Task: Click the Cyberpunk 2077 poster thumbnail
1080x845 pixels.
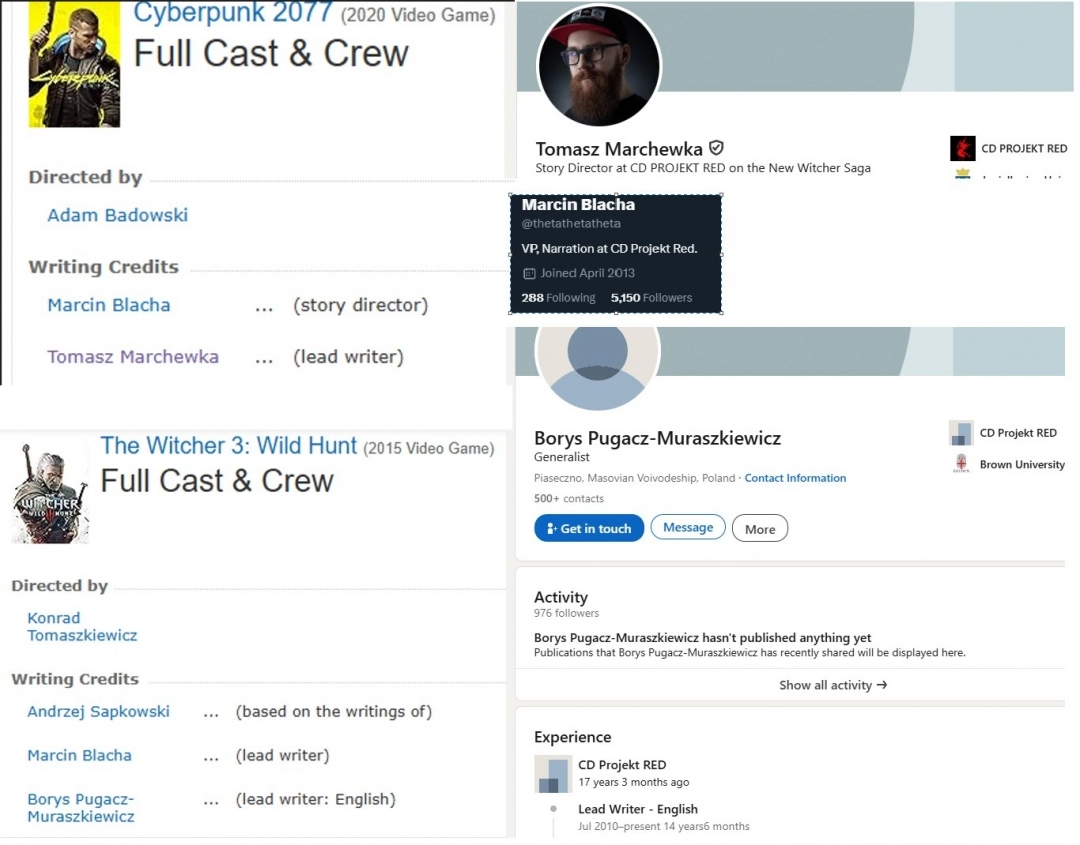Action: pyautogui.click(x=74, y=64)
